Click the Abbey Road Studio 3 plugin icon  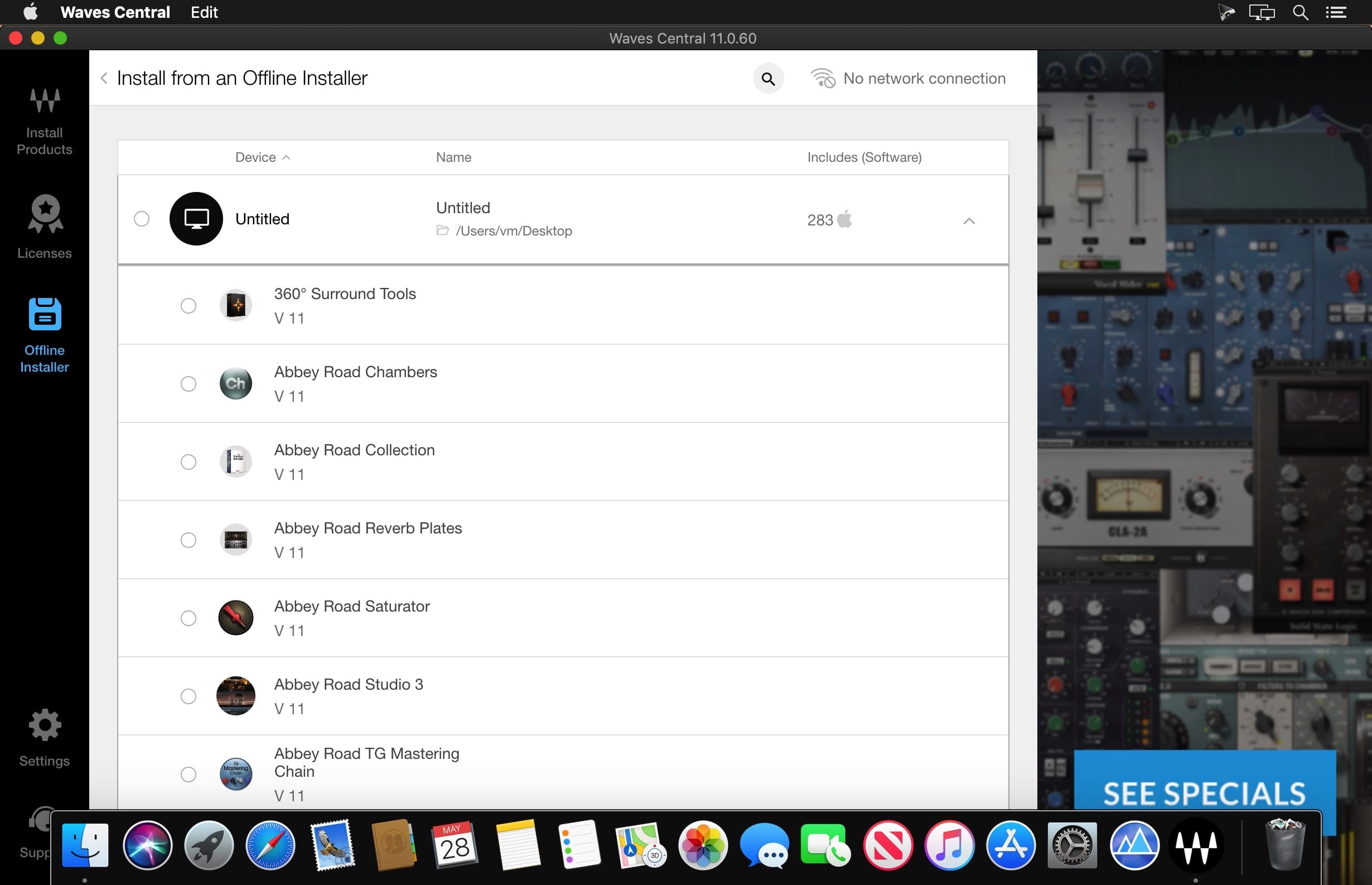tap(234, 694)
